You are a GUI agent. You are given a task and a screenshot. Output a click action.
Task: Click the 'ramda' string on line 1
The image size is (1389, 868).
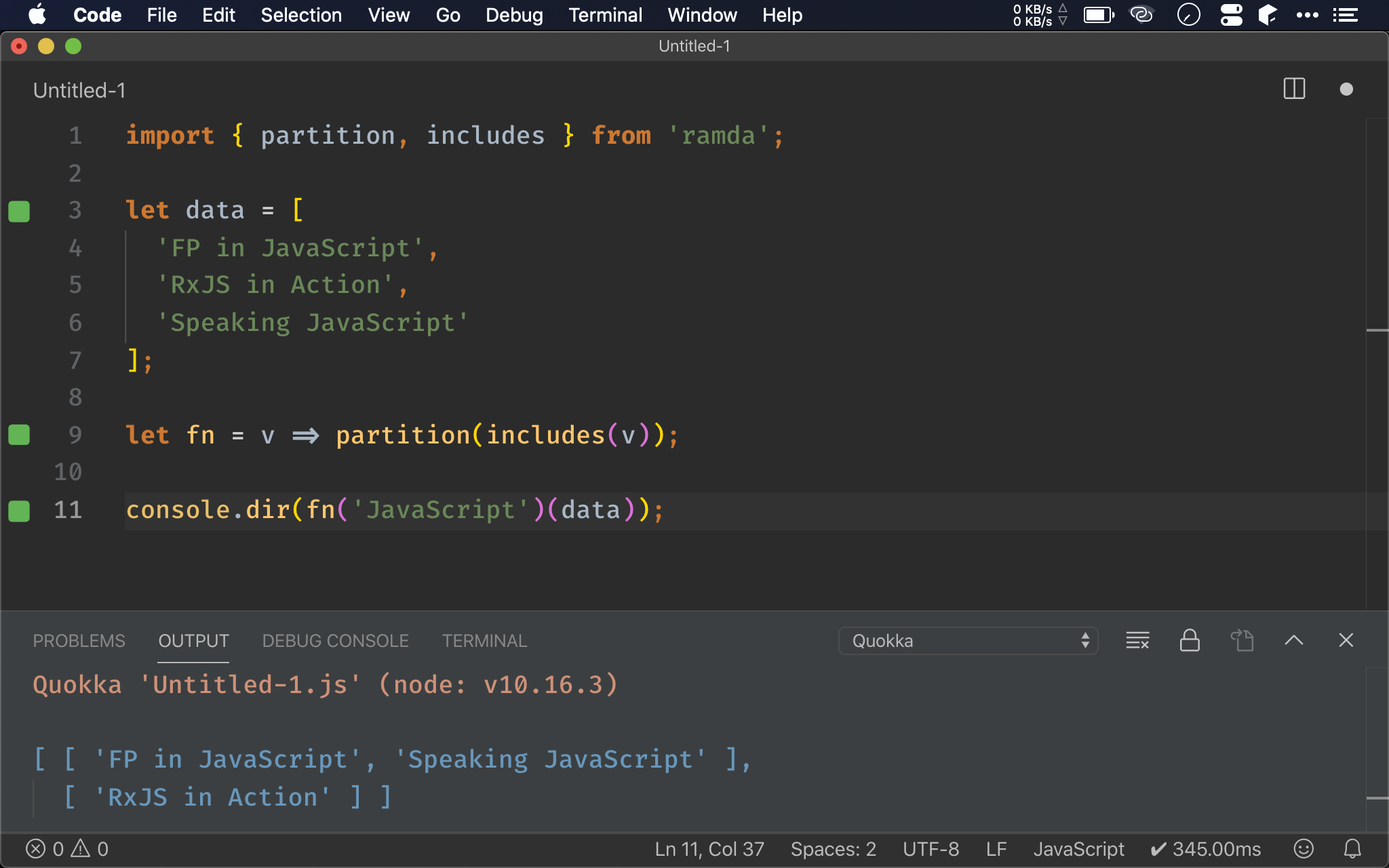pyautogui.click(x=718, y=136)
